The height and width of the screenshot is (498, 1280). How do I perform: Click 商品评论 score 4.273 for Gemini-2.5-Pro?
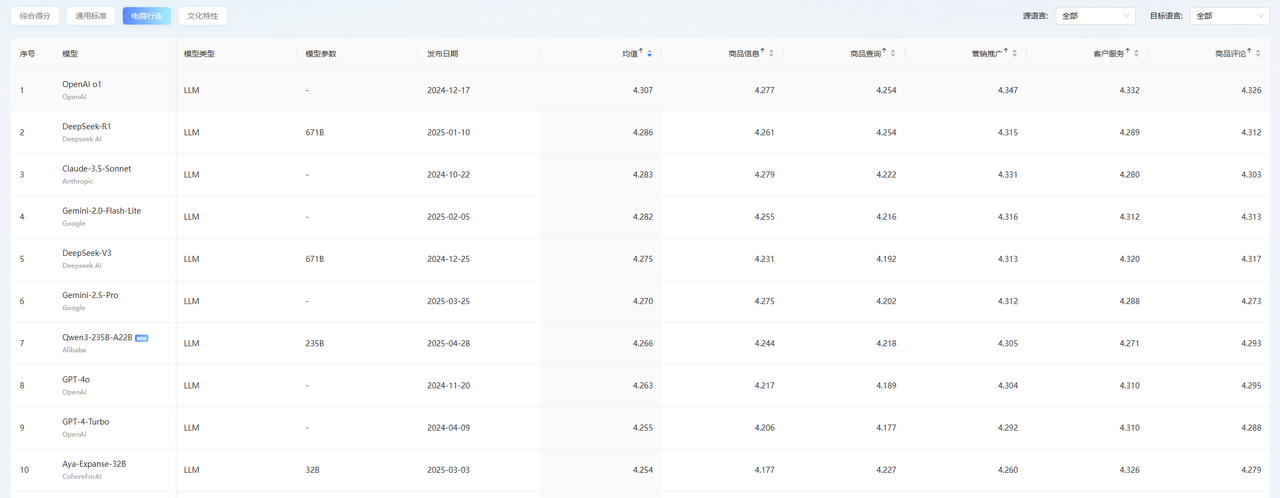click(x=1251, y=300)
